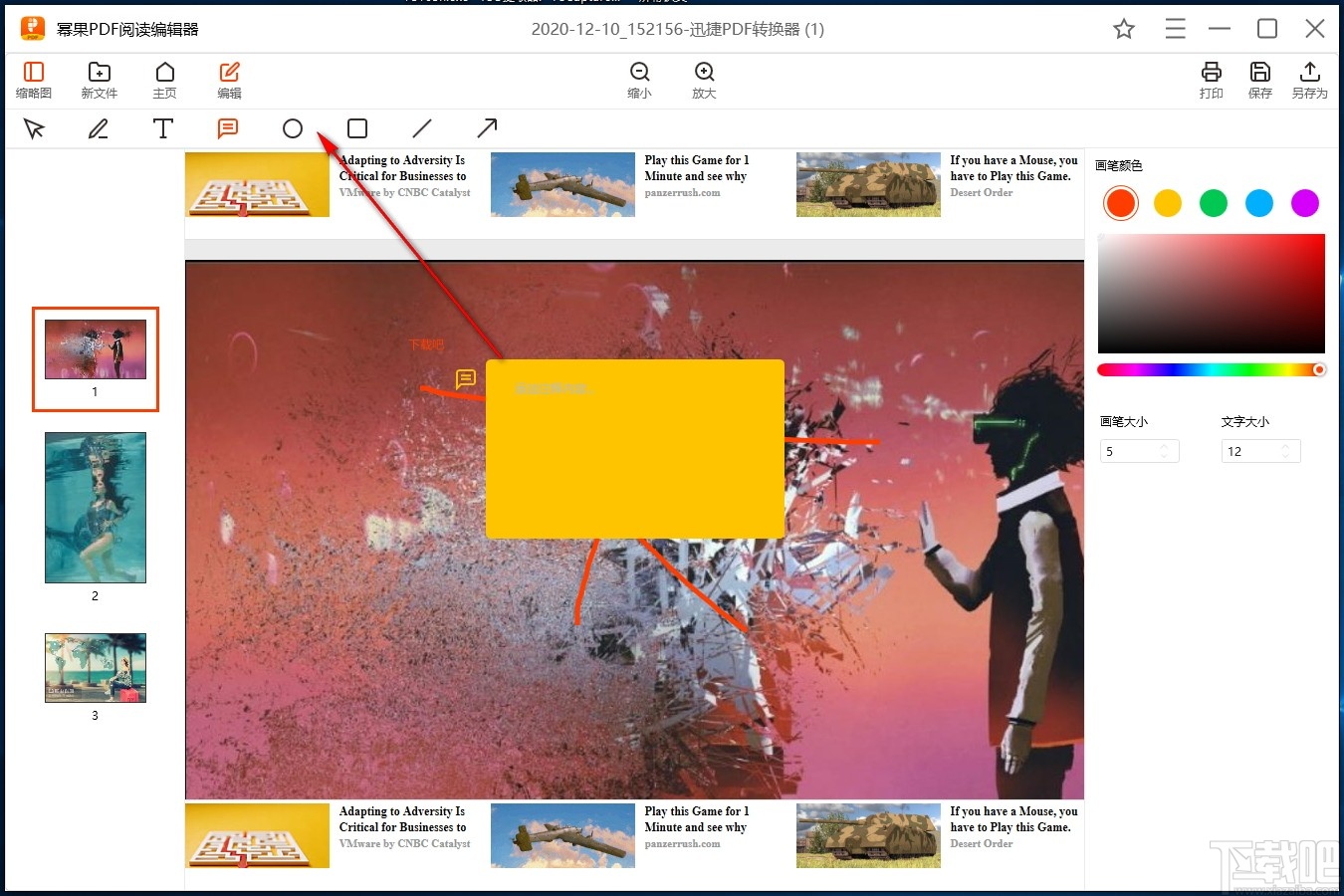The height and width of the screenshot is (896, 1344).
Task: Click the document title in the title bar
Action: click(678, 29)
